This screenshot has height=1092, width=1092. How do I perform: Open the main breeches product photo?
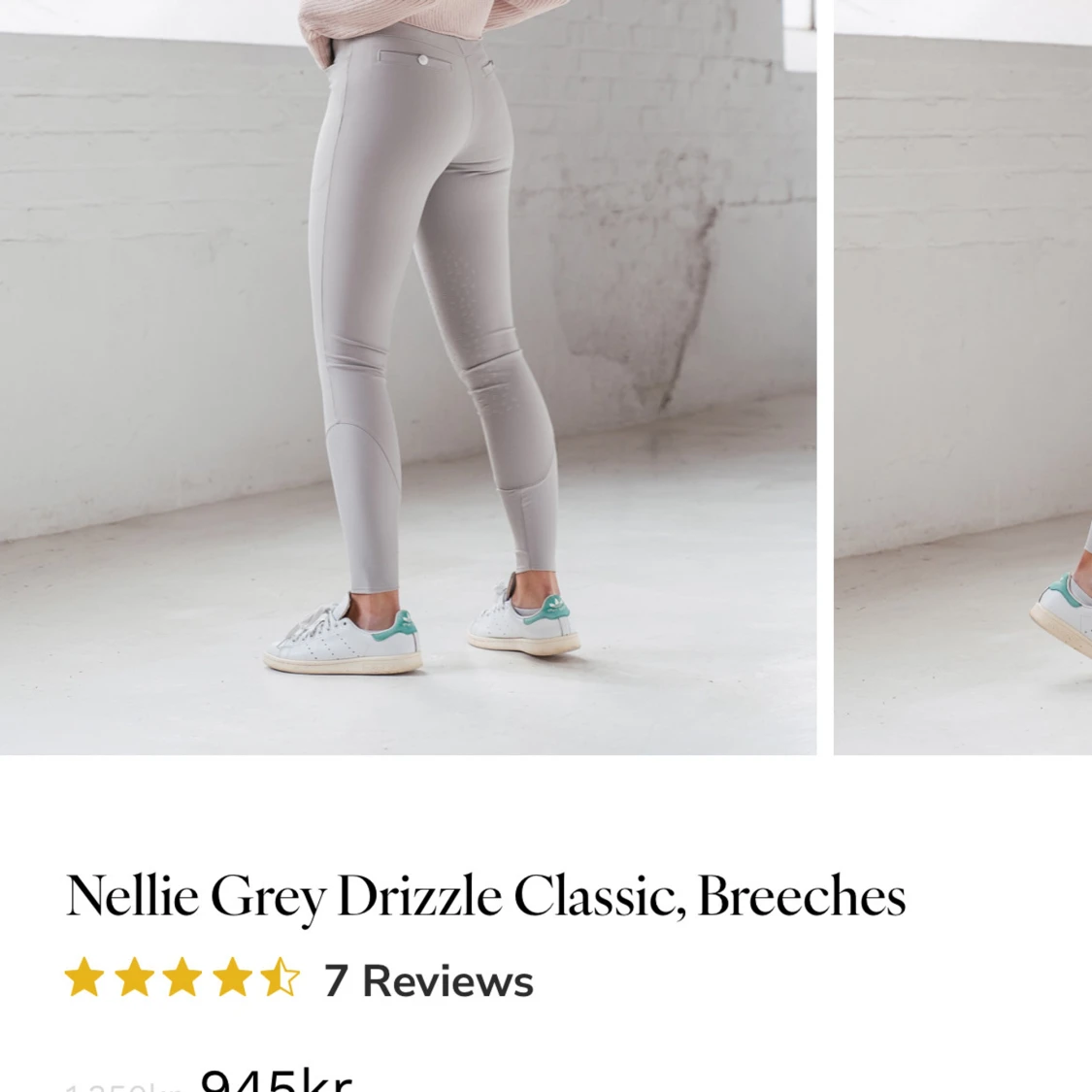pyautogui.click(x=408, y=377)
